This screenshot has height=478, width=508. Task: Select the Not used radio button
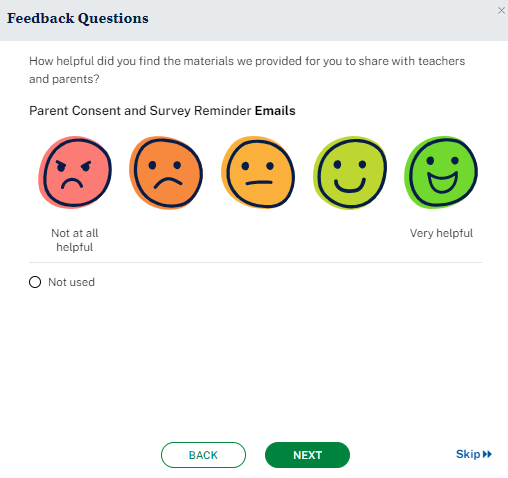35,282
